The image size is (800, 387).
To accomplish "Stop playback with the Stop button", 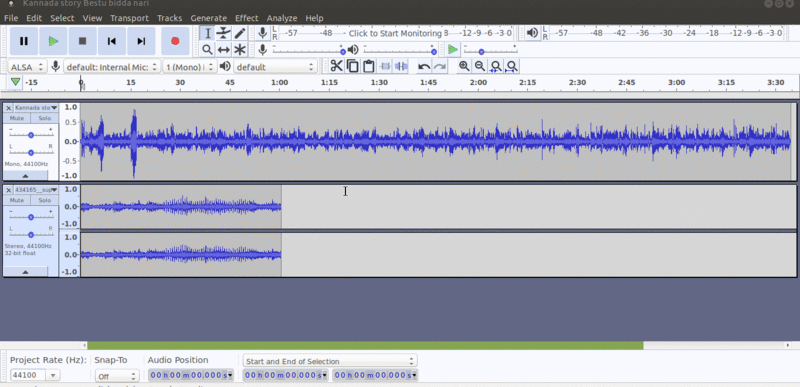I will pos(82,41).
